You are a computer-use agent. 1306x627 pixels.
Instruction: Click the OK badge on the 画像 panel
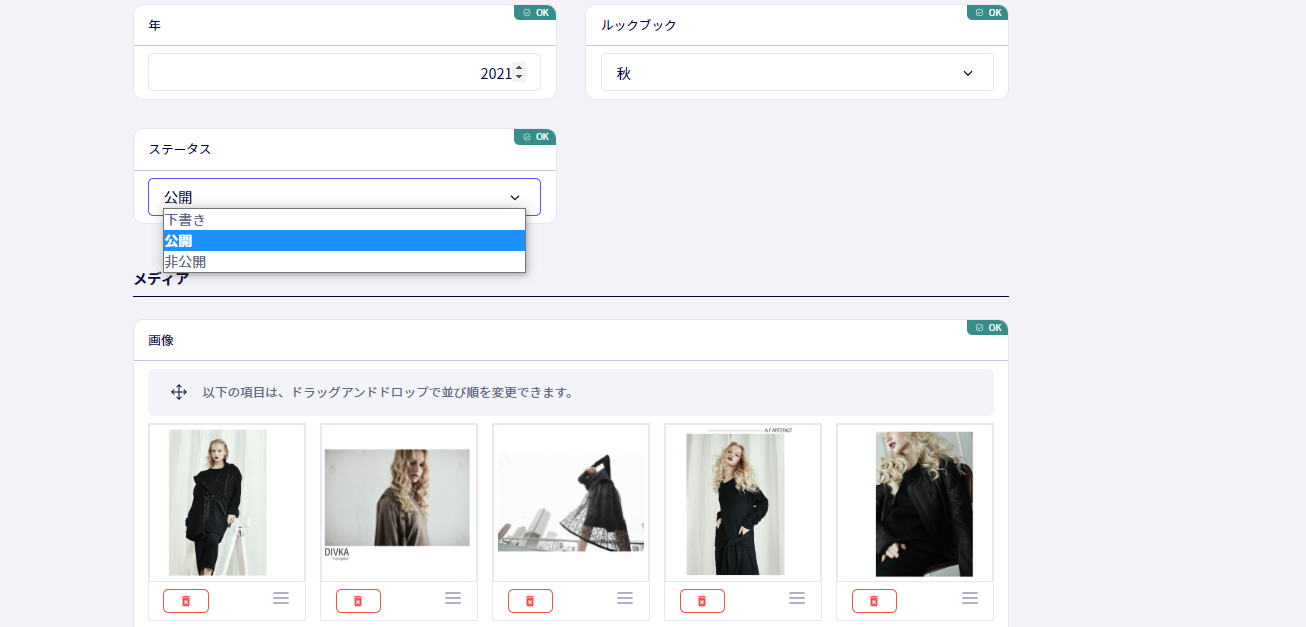pos(987,328)
